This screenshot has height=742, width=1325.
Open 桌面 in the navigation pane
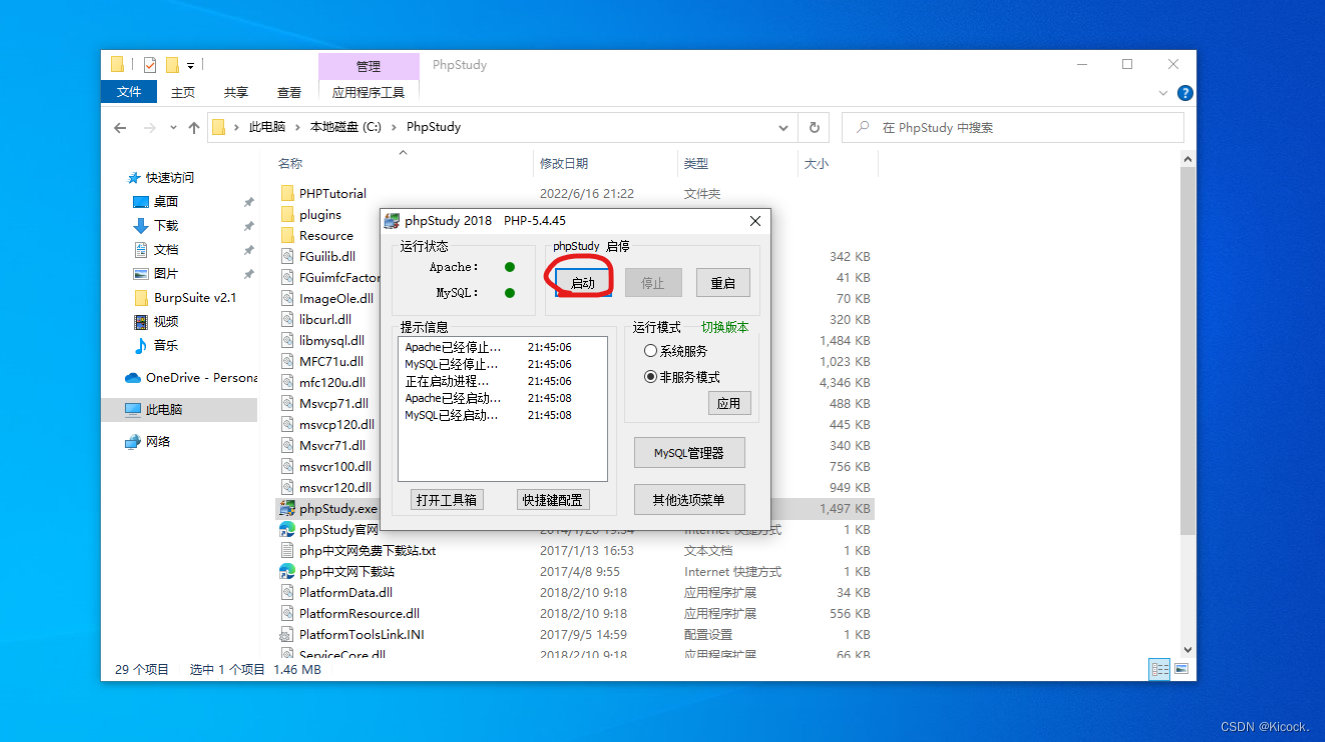click(x=166, y=202)
